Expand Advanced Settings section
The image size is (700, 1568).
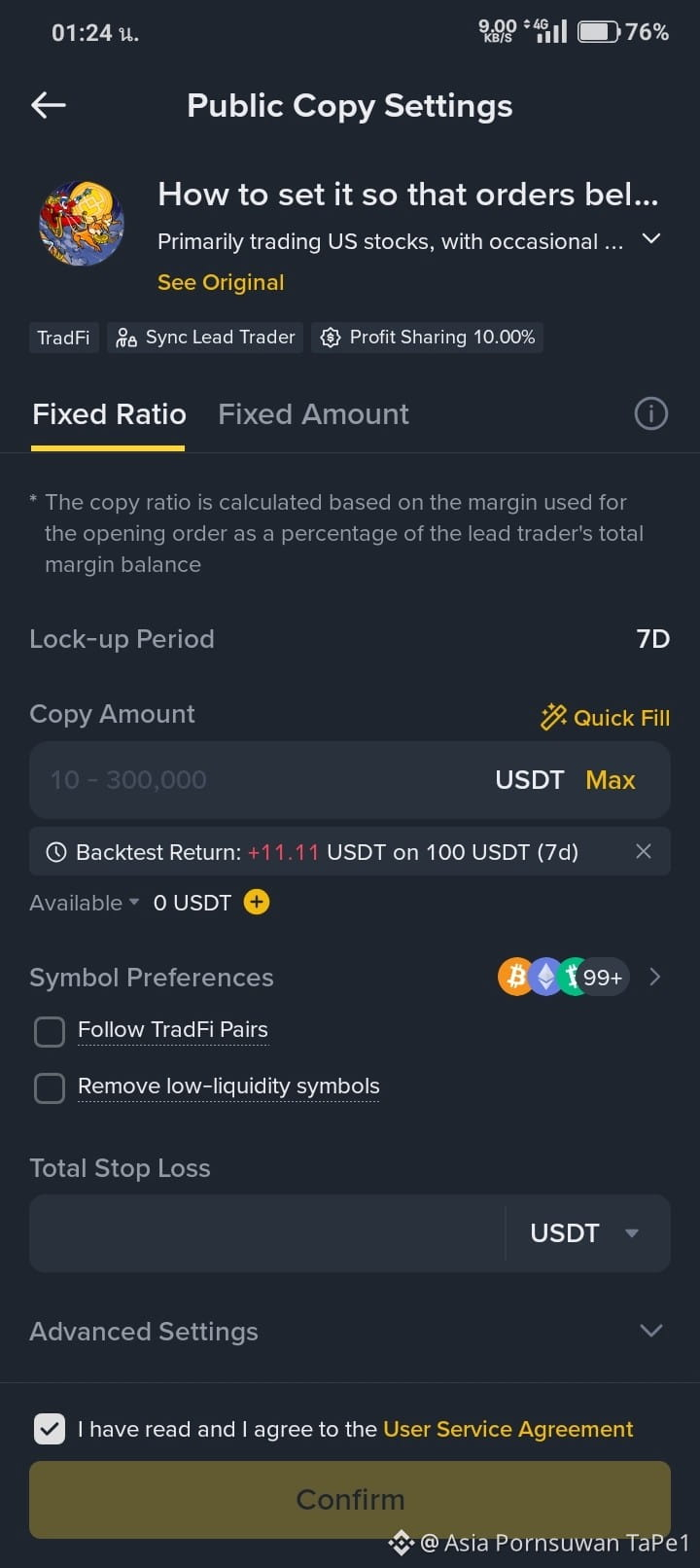point(350,1331)
